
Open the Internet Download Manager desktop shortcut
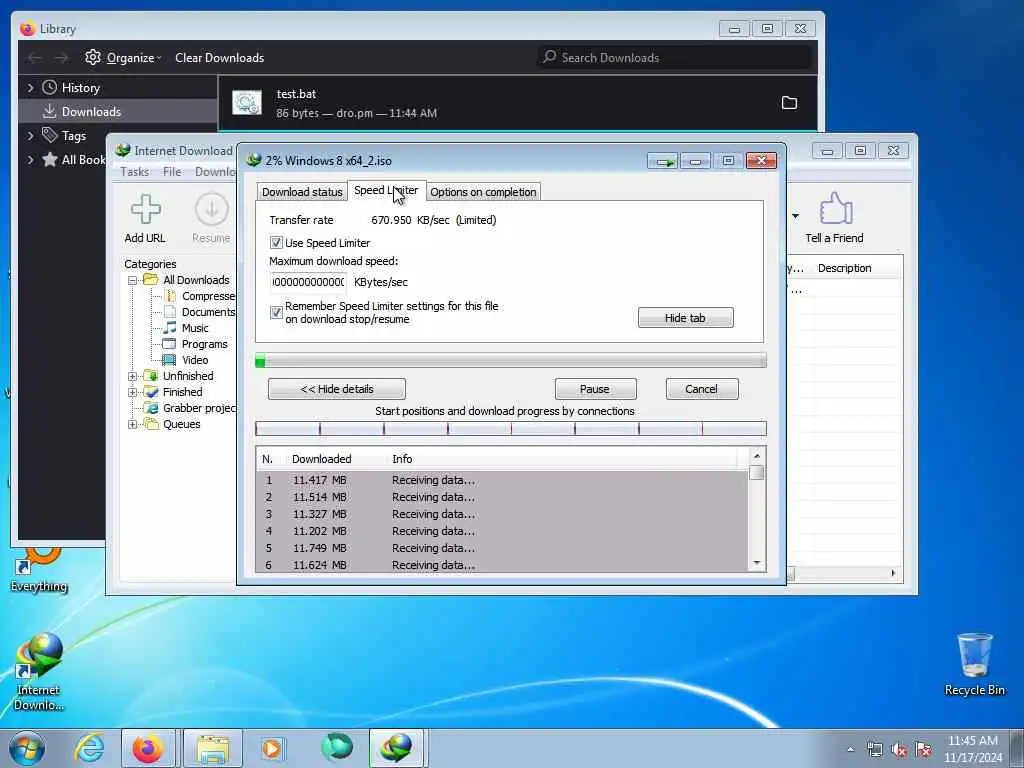[x=39, y=671]
